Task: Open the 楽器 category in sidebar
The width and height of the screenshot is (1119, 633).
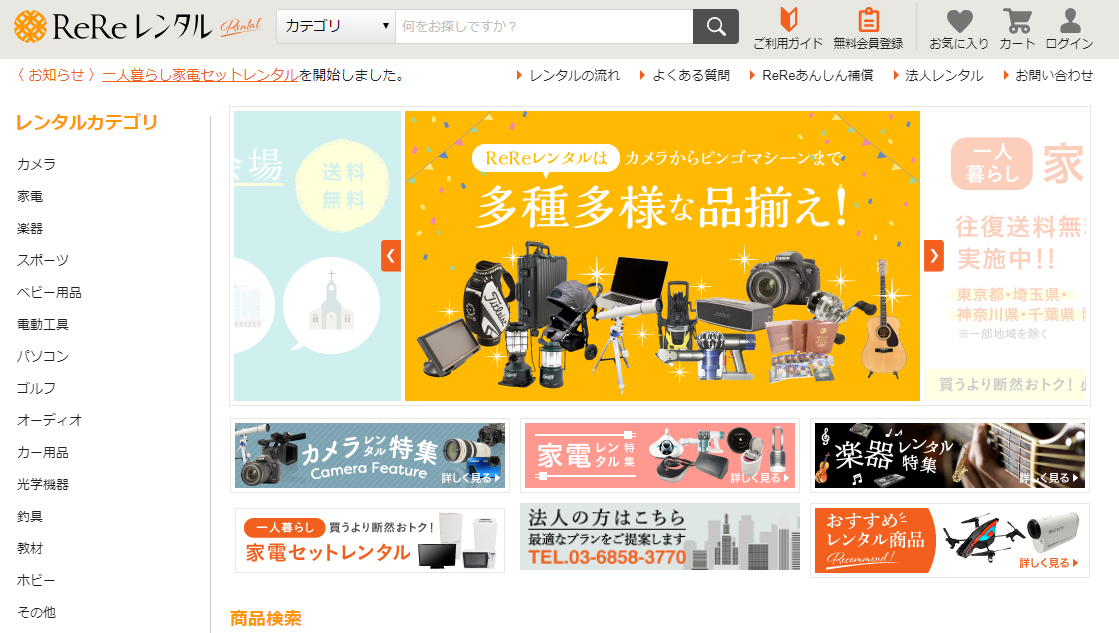Action: pyautogui.click(x=30, y=228)
